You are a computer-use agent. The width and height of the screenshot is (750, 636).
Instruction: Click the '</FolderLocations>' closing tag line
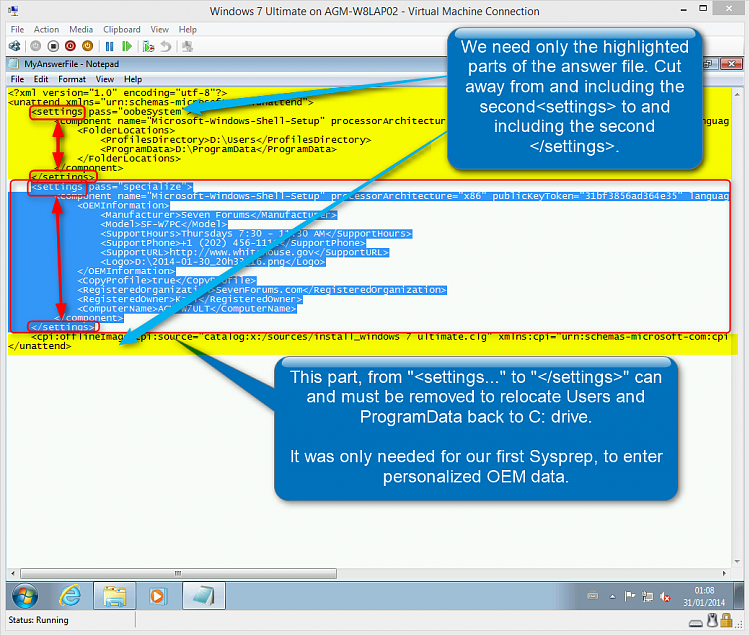point(129,158)
